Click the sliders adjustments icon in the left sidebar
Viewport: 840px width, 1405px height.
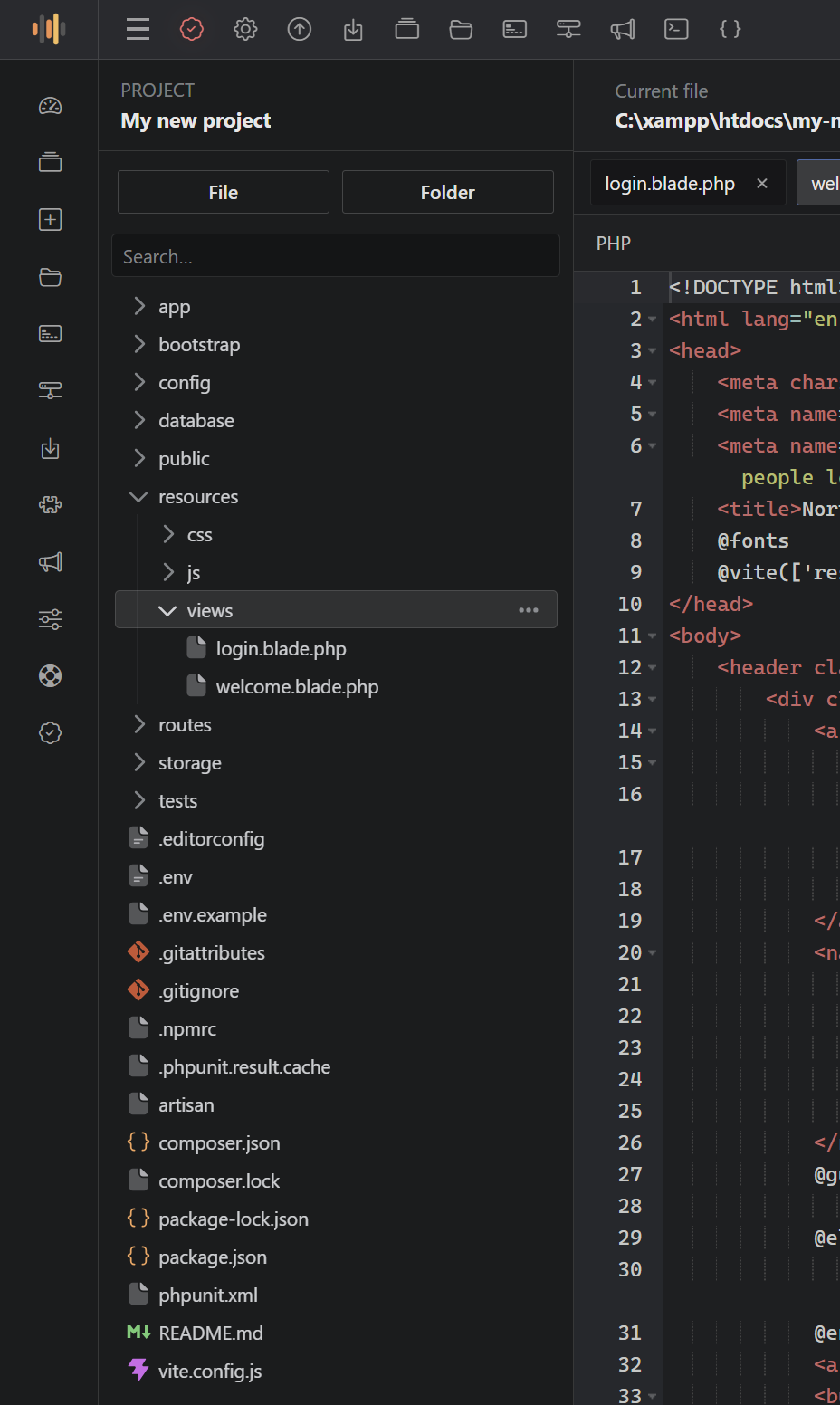pos(51,619)
